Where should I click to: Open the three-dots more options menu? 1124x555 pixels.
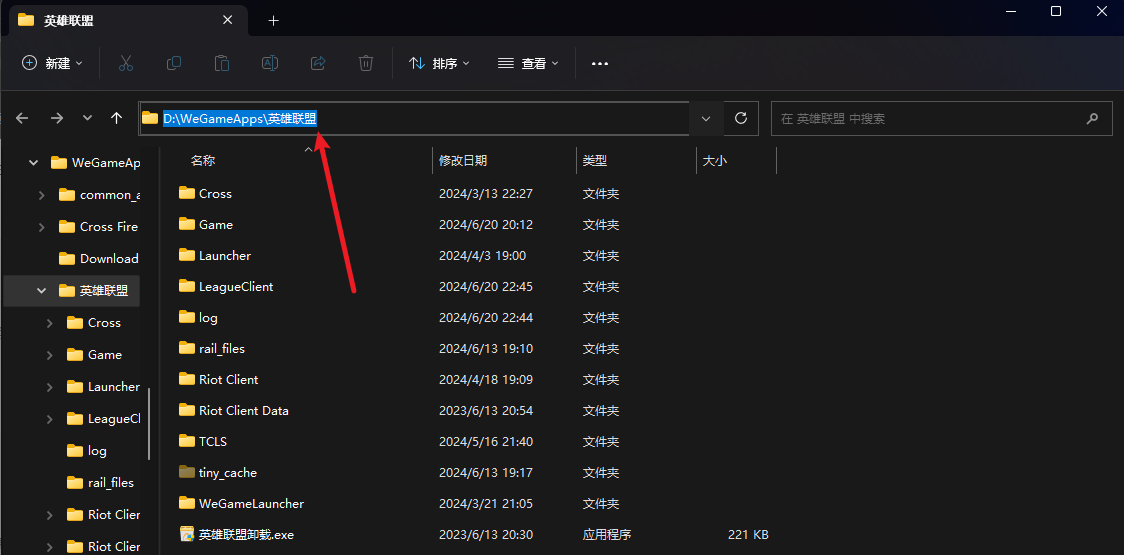click(599, 63)
